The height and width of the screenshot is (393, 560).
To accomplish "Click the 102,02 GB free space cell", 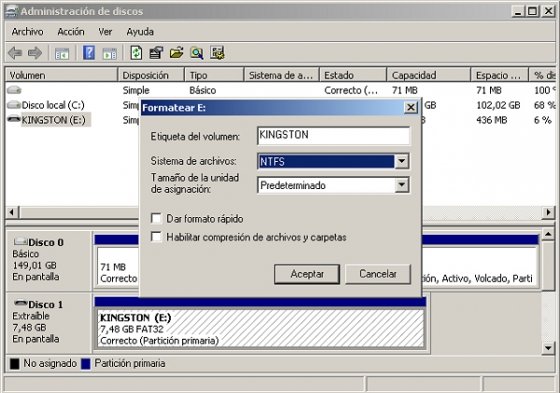I will point(498,105).
